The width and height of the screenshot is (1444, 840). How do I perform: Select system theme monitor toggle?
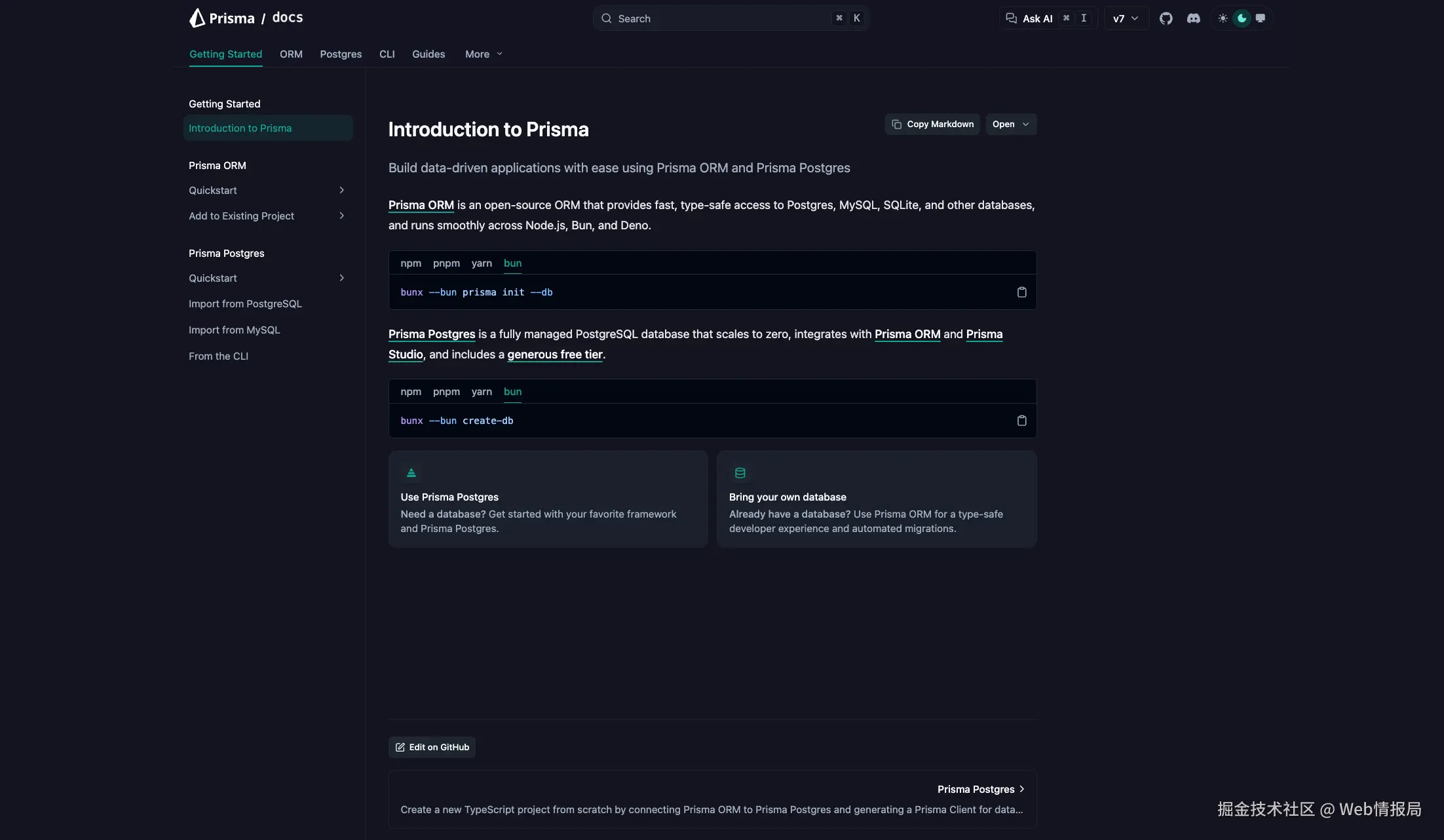(1260, 18)
